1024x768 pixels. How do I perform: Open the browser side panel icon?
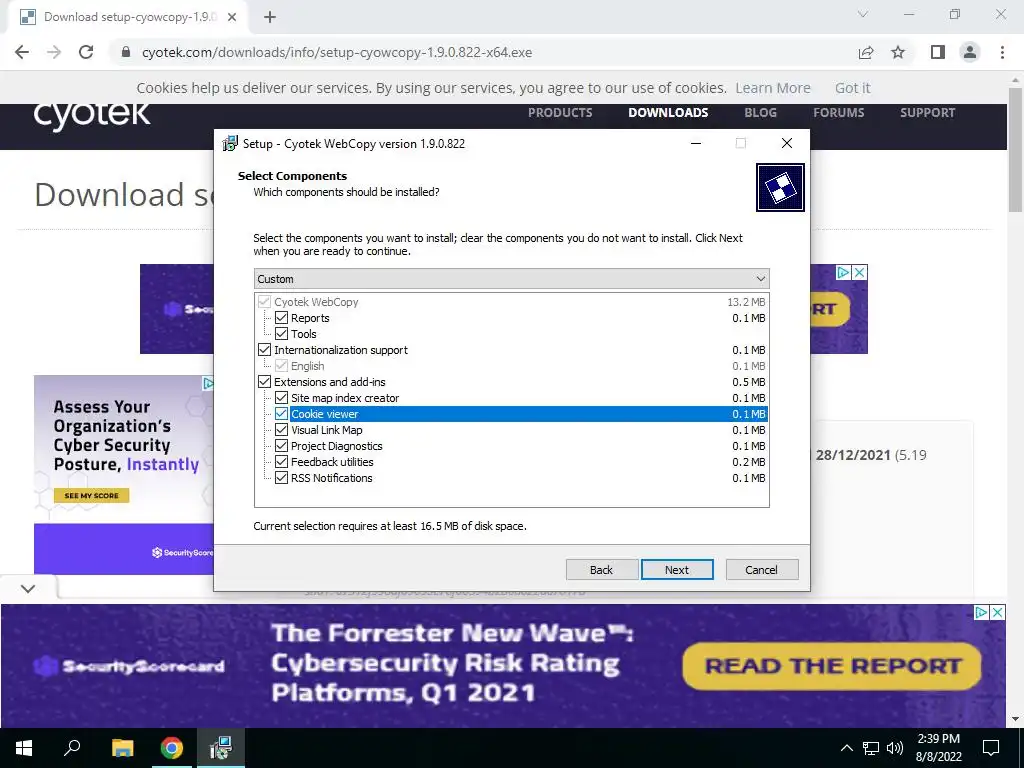pyautogui.click(x=938, y=52)
